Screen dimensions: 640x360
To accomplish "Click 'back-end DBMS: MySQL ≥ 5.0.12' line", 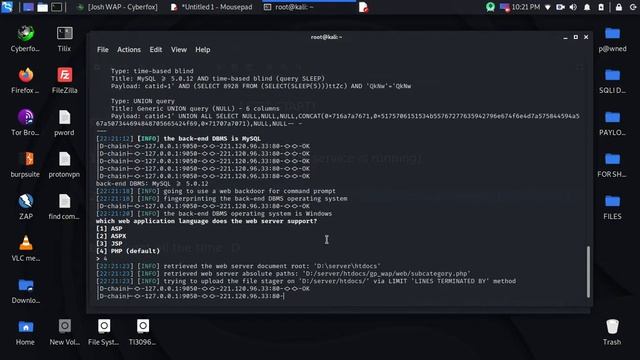I will pyautogui.click(x=152, y=184).
